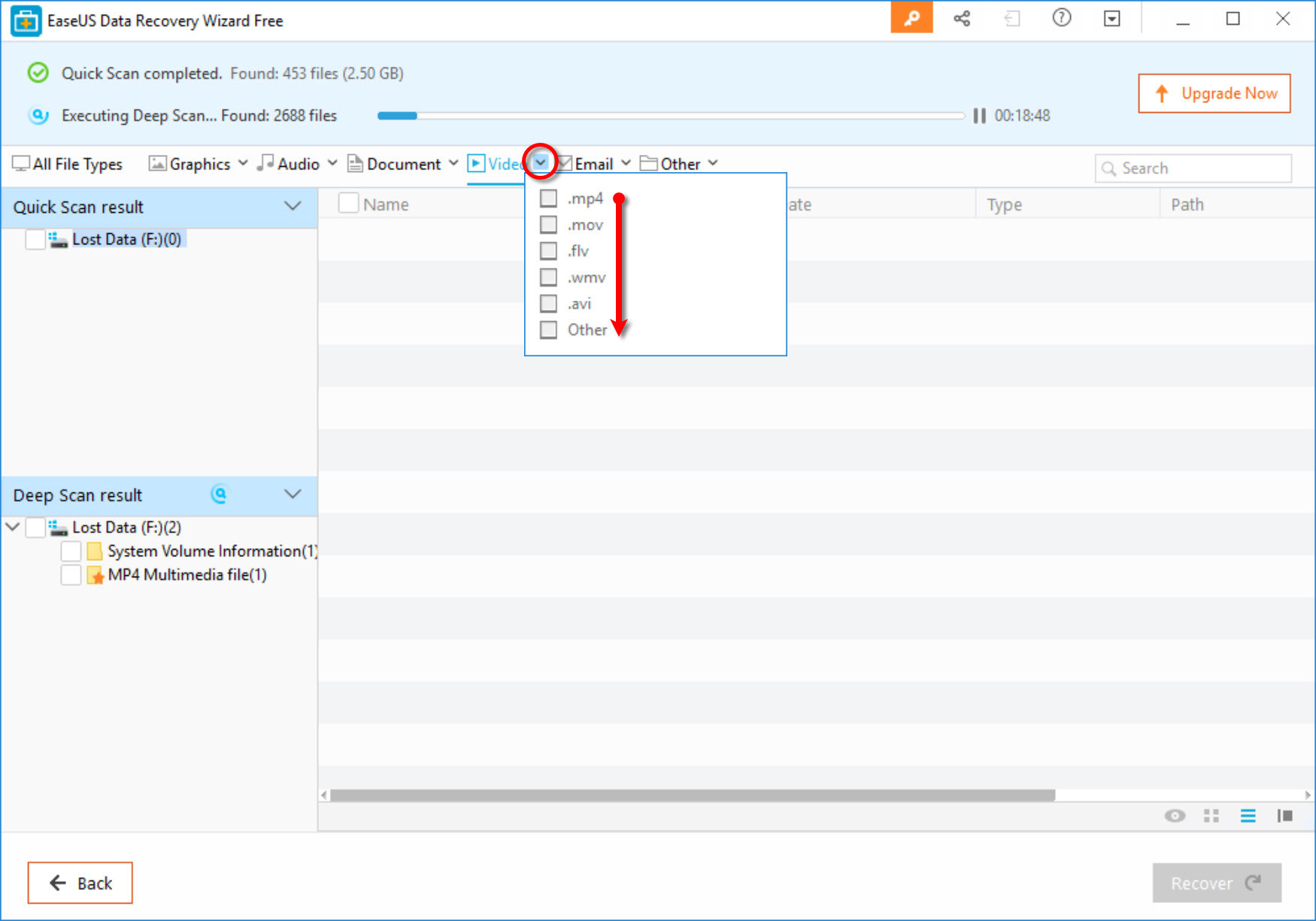This screenshot has width=1316, height=921.
Task: Click the Search input field
Action: click(1193, 168)
